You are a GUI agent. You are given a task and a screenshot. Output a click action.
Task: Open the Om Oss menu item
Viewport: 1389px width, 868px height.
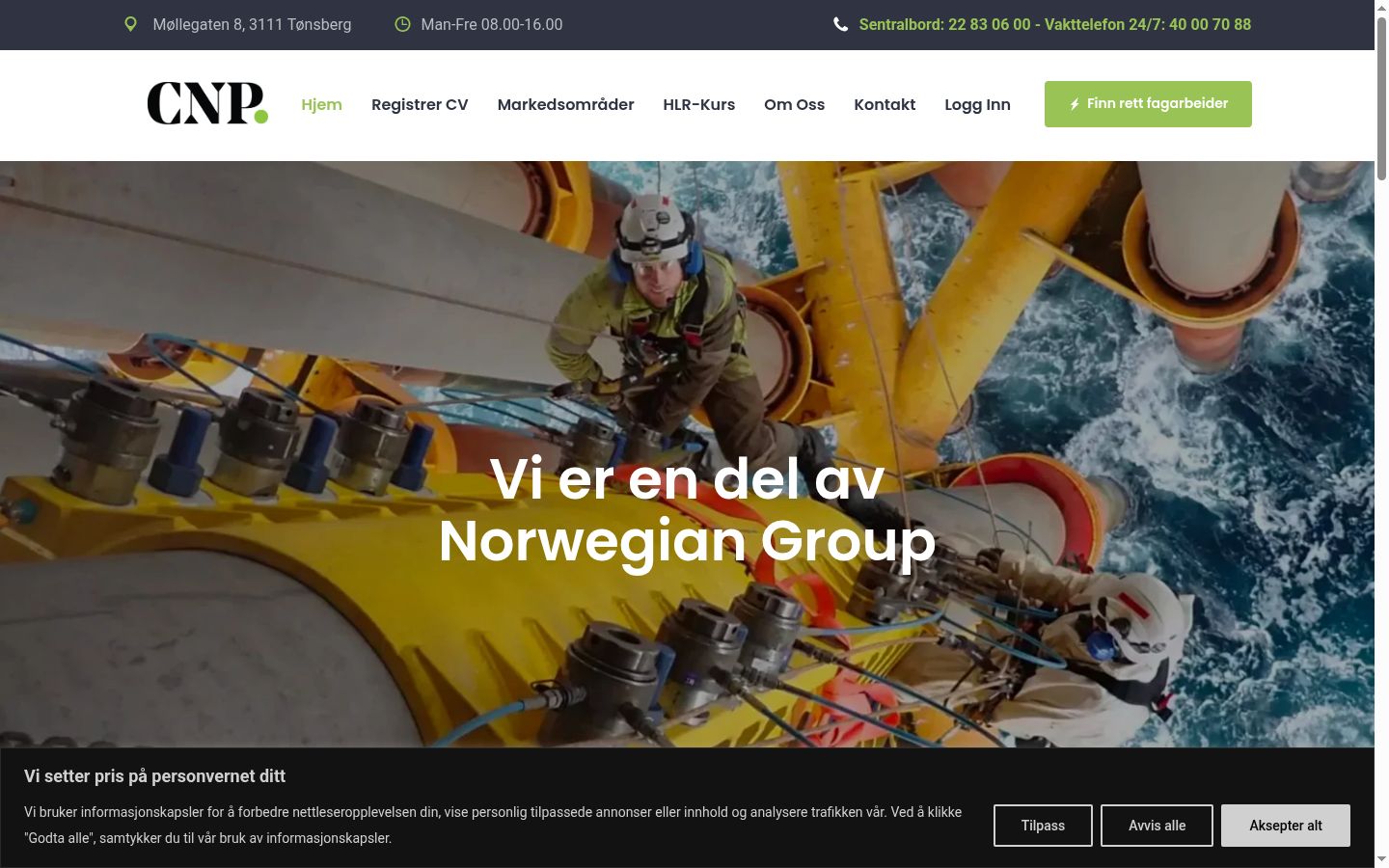click(x=795, y=104)
